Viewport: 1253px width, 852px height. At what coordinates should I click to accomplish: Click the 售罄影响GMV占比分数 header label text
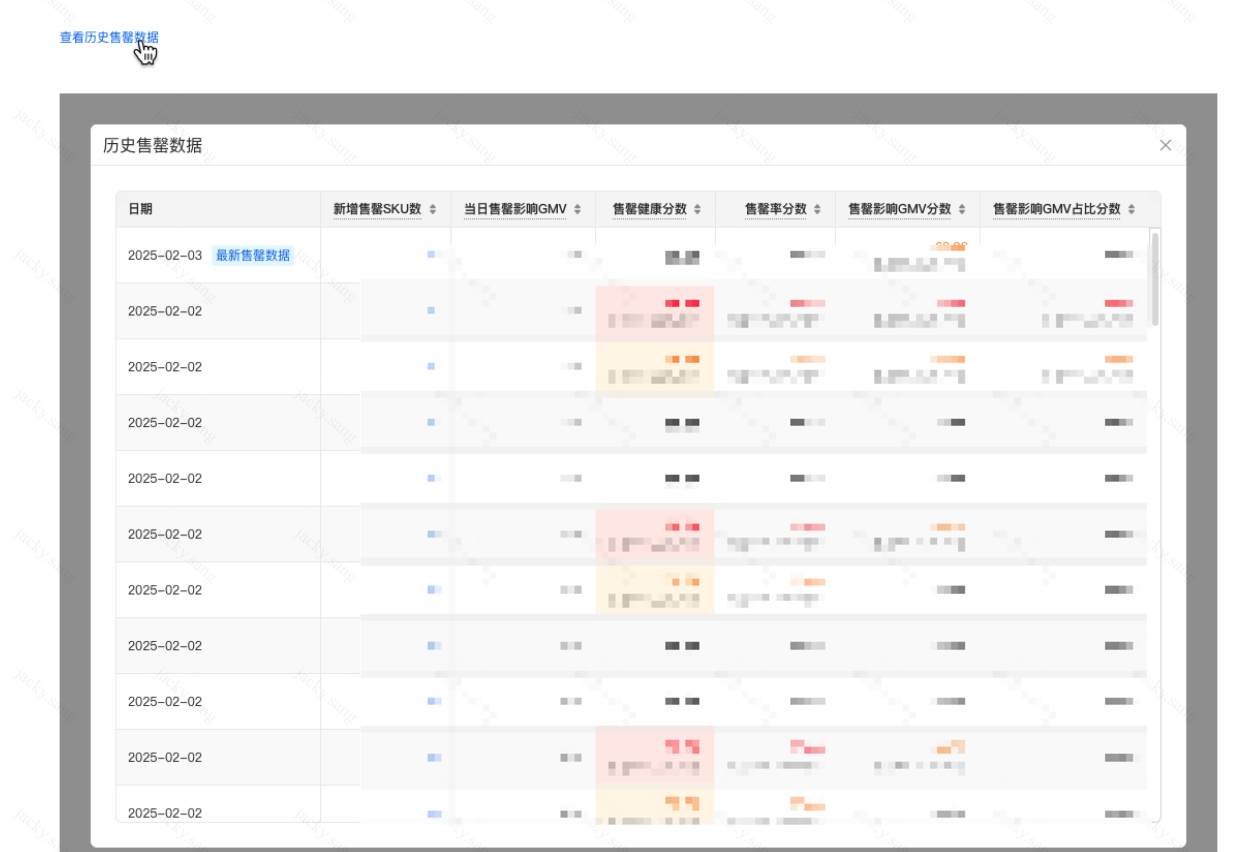click(x=1056, y=209)
